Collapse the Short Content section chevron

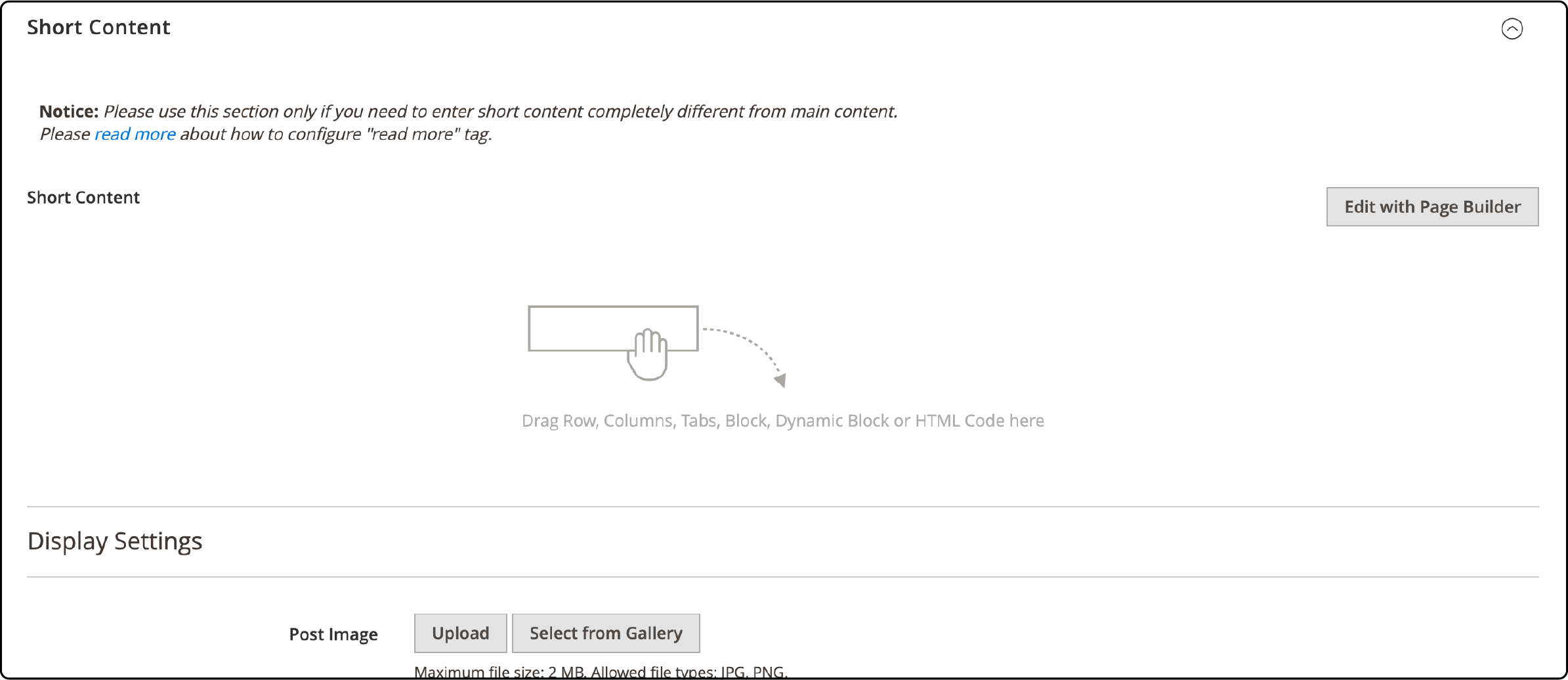point(1512,29)
